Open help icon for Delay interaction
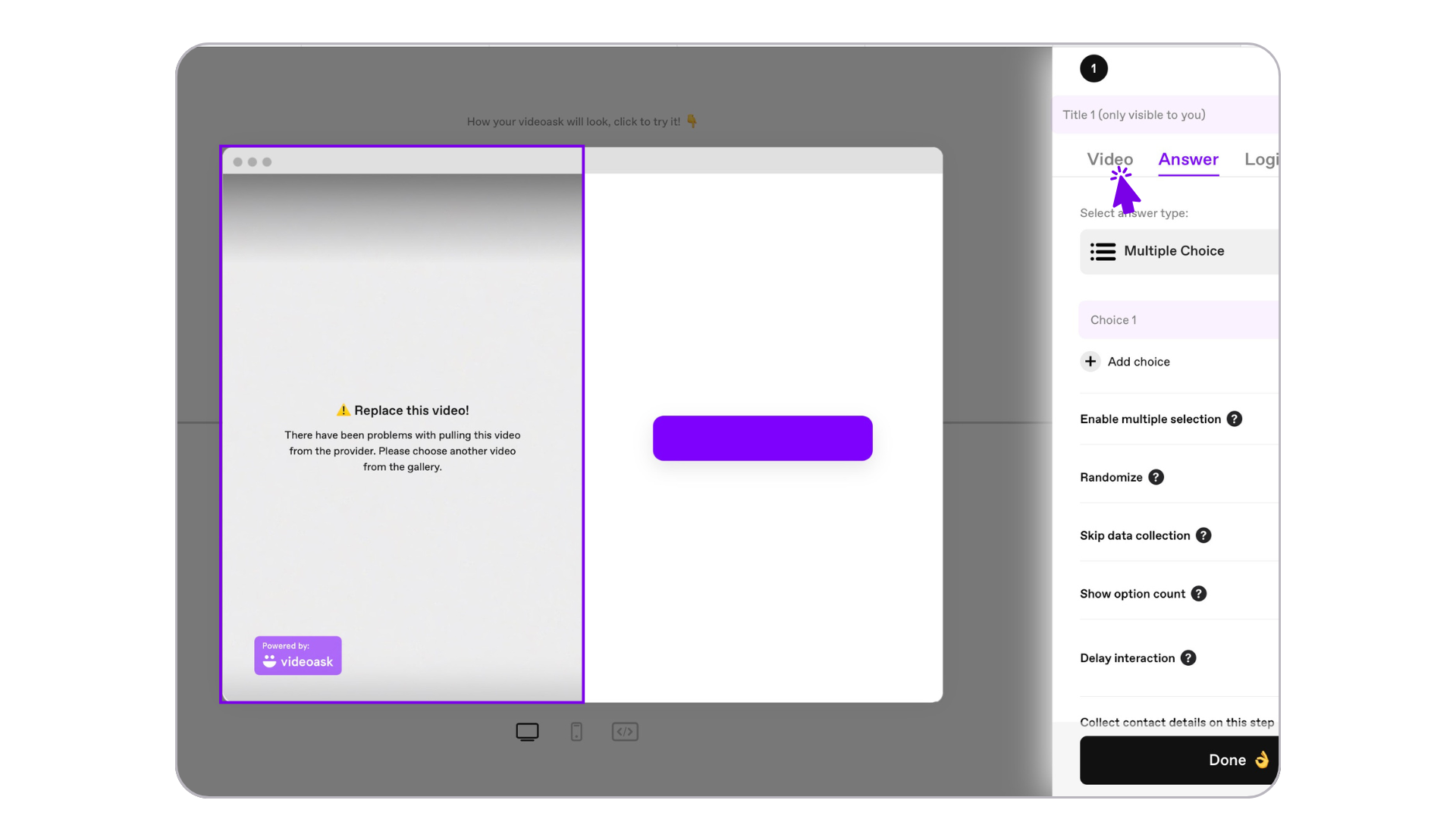This screenshot has width=1456, height=819. [x=1188, y=658]
